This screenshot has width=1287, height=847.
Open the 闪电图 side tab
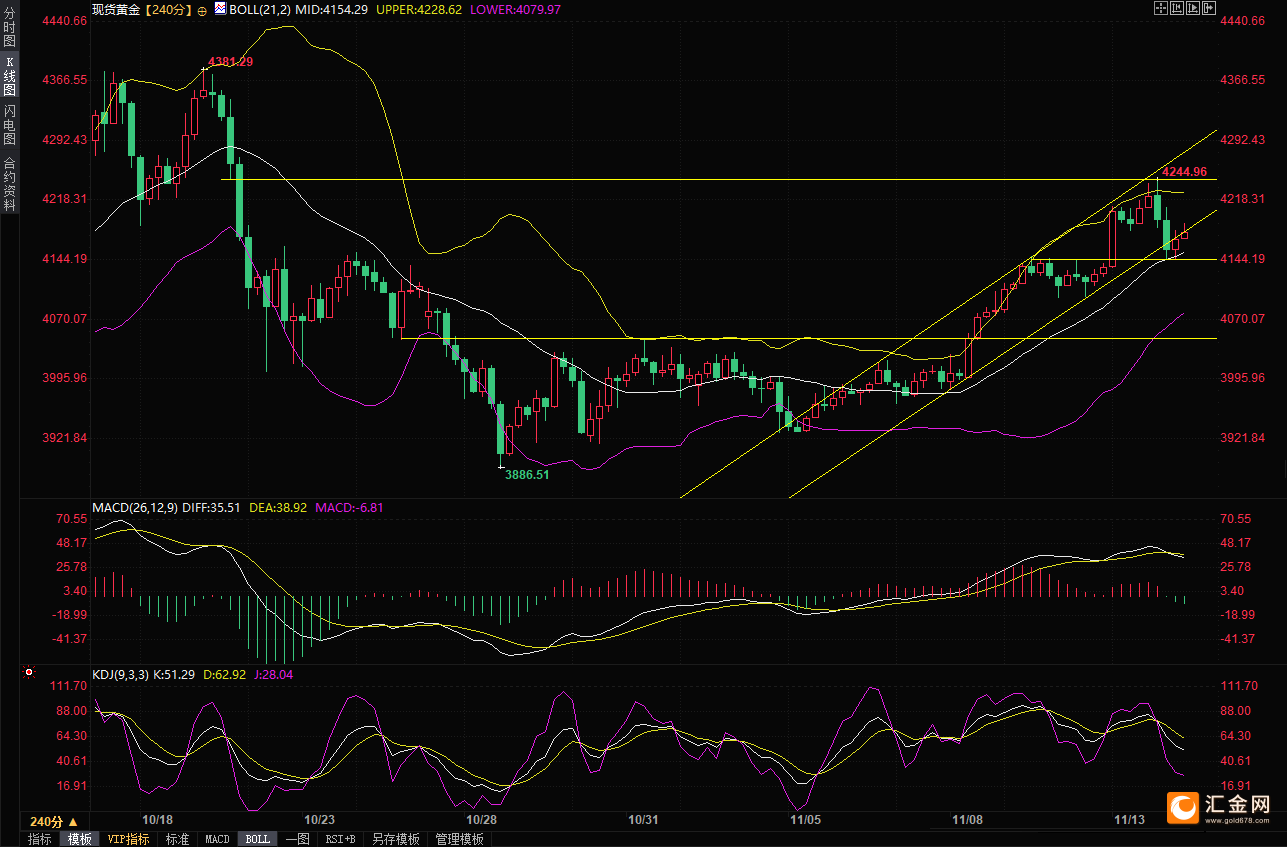point(10,125)
